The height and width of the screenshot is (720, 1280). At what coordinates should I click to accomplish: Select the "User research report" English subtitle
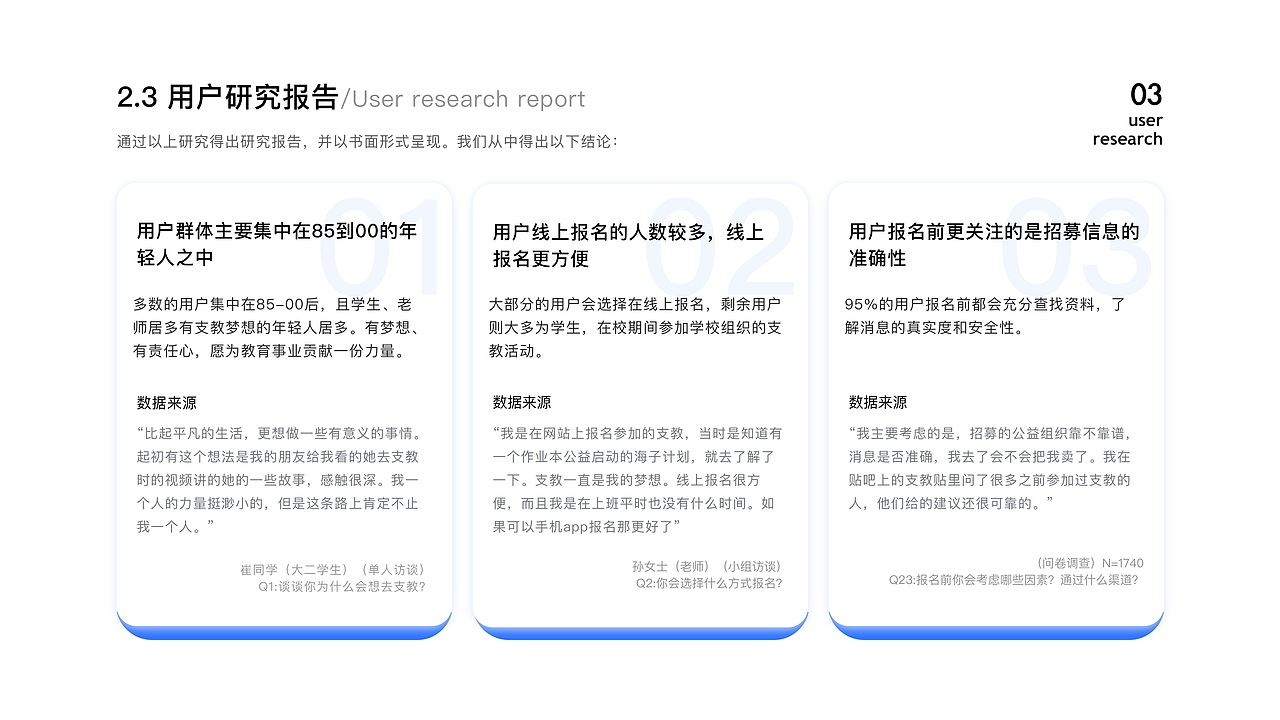click(x=465, y=99)
